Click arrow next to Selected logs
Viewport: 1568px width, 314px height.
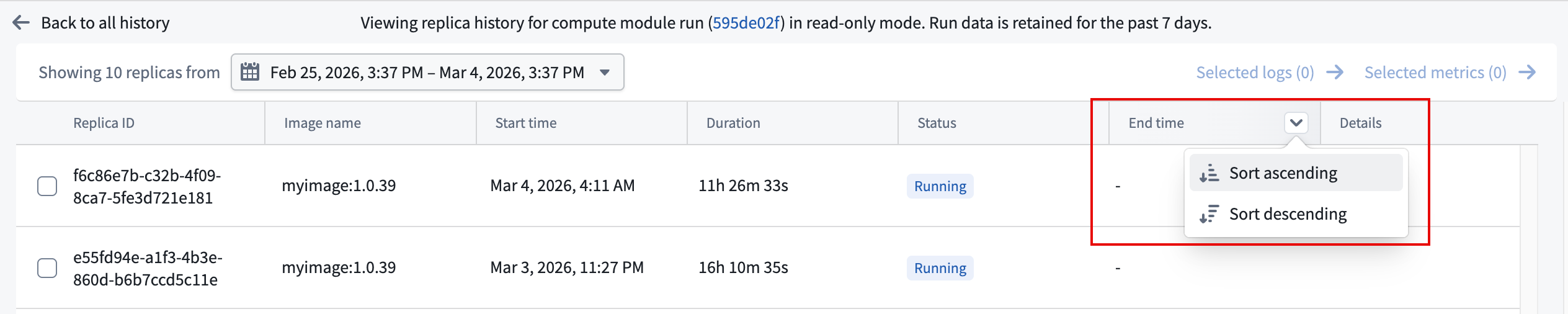pyautogui.click(x=1335, y=73)
